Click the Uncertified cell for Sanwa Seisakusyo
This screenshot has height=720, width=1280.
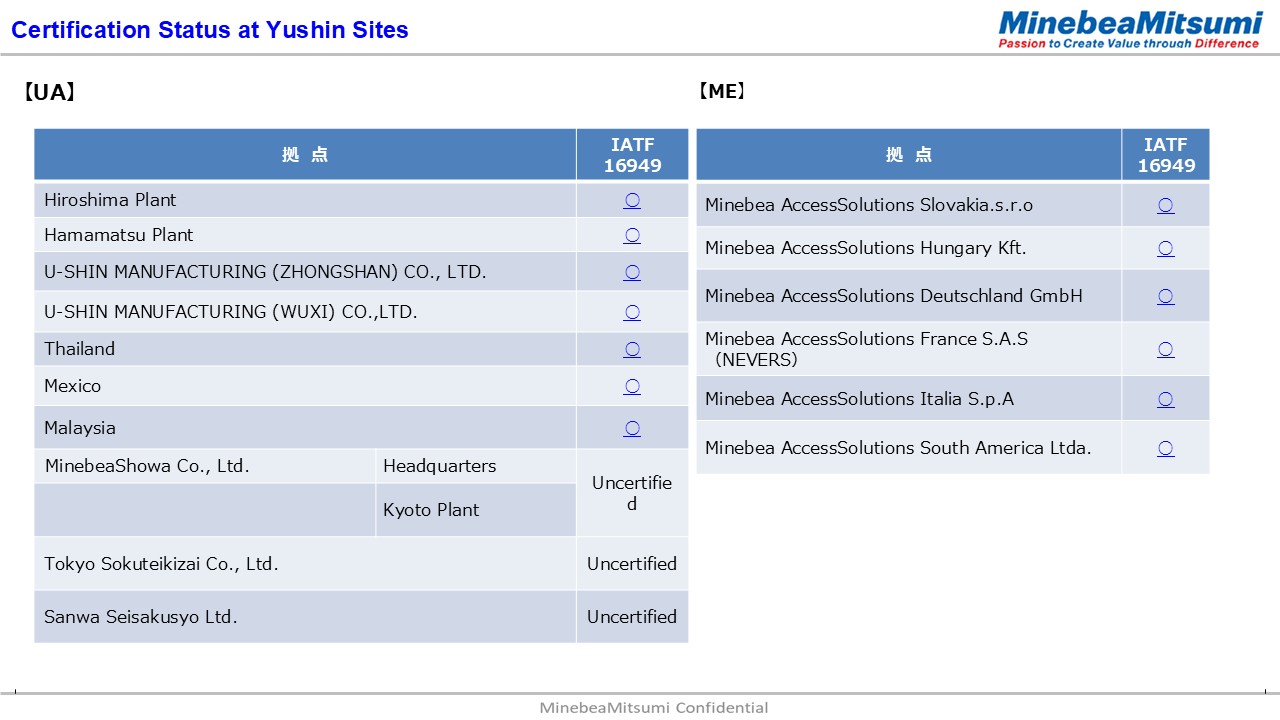(x=632, y=617)
